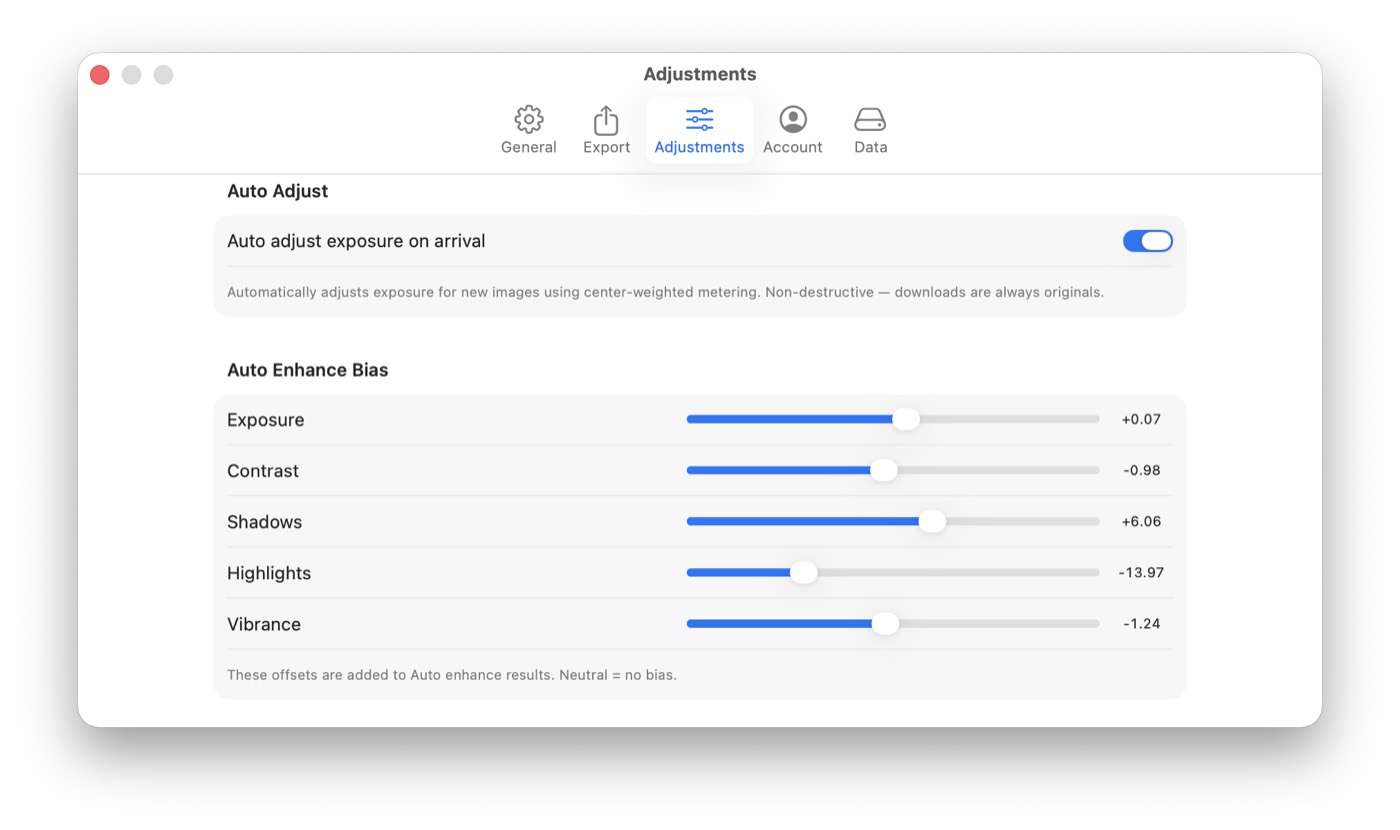Click the disabled zoom window button
Viewport: 1400px width, 830px height.
164,75
